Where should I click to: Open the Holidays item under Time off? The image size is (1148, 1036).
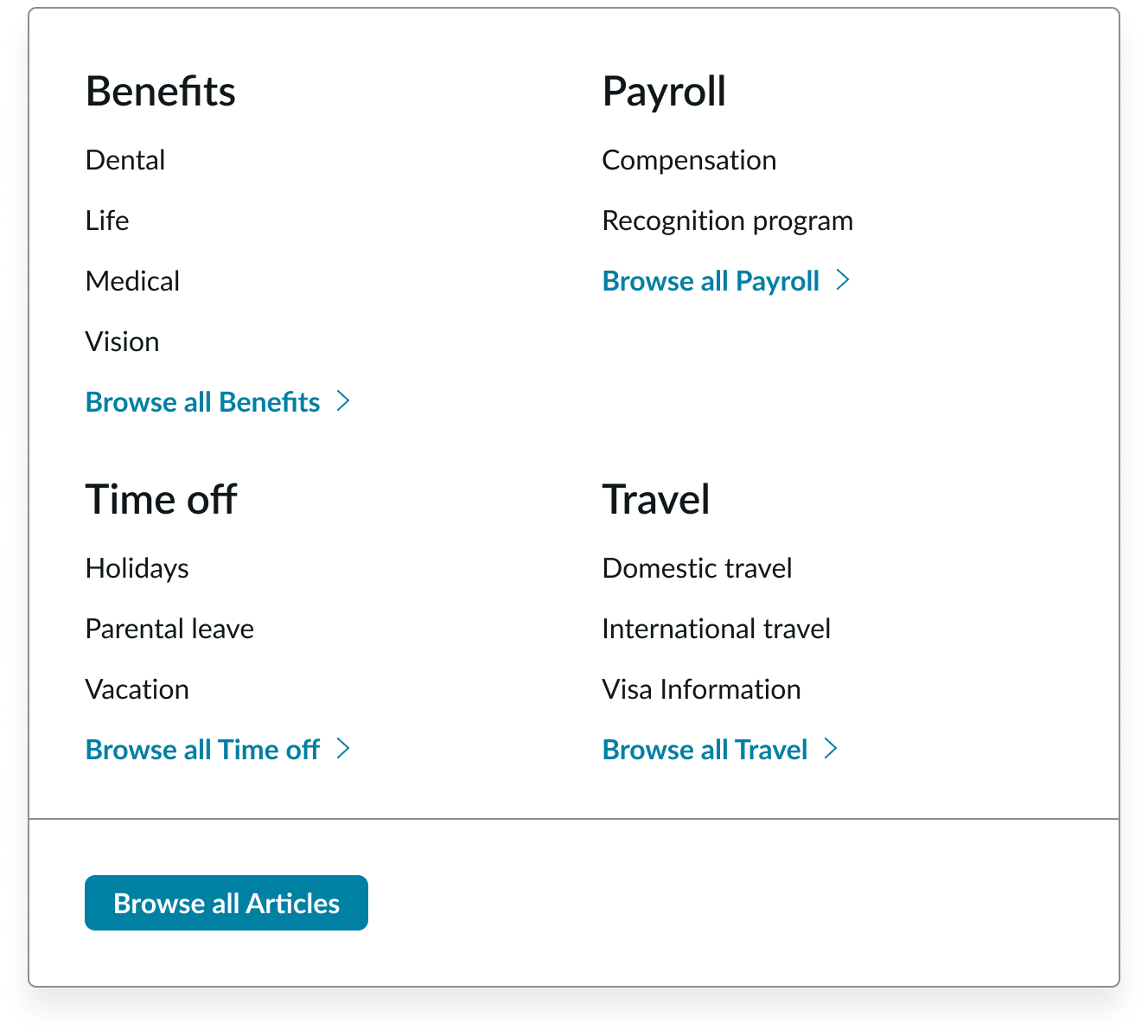click(137, 568)
